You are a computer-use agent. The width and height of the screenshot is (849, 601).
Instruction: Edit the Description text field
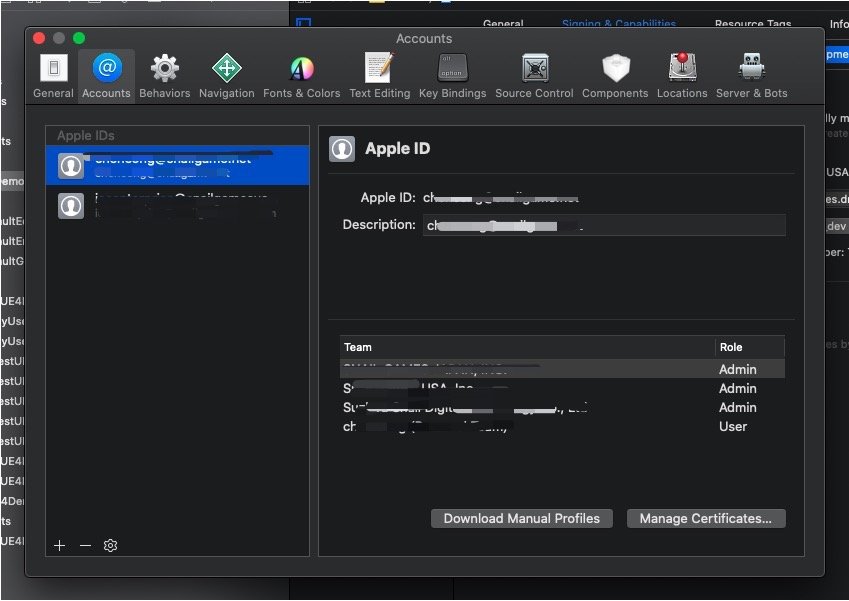pos(604,225)
